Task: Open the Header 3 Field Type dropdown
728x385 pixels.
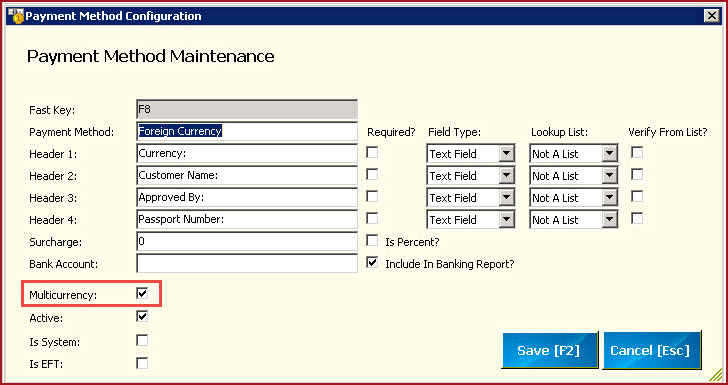Action: tap(507, 198)
